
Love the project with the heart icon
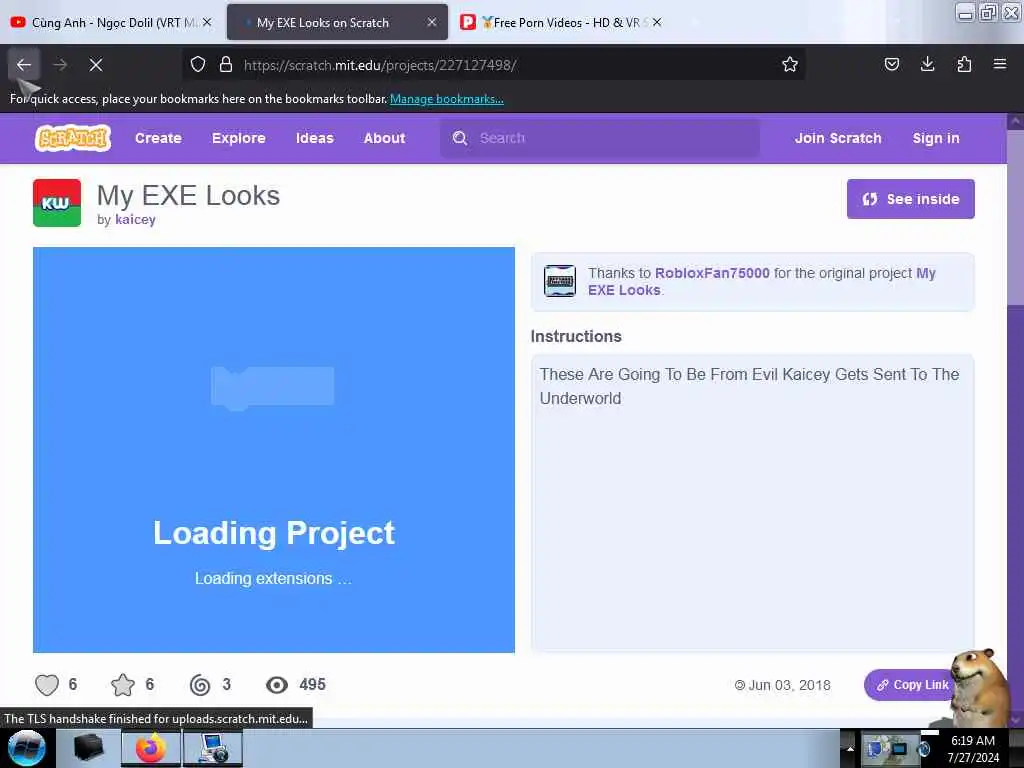pos(47,684)
